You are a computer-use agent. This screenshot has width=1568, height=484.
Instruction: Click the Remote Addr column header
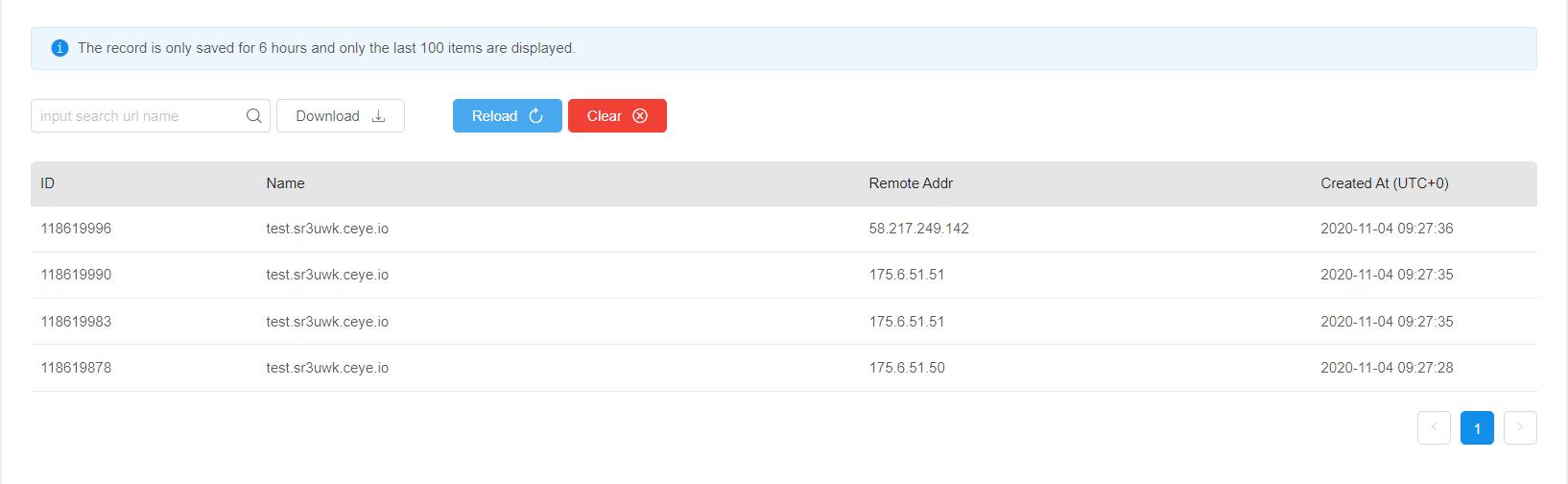(911, 183)
